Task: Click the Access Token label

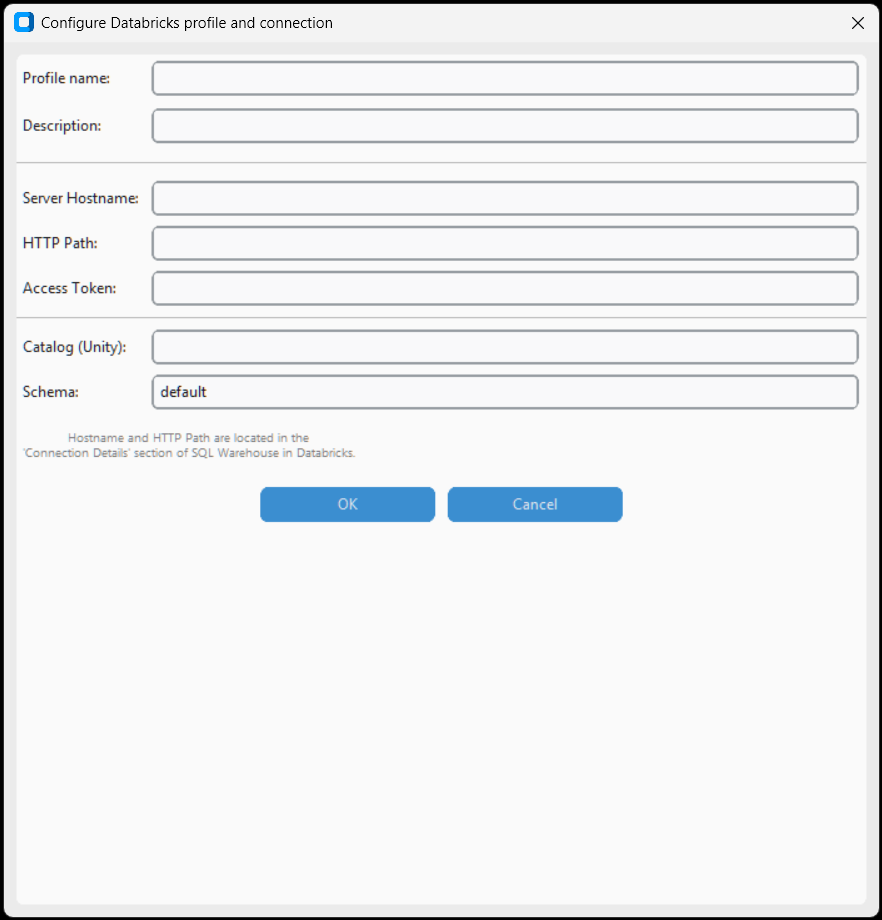Action: [69, 288]
